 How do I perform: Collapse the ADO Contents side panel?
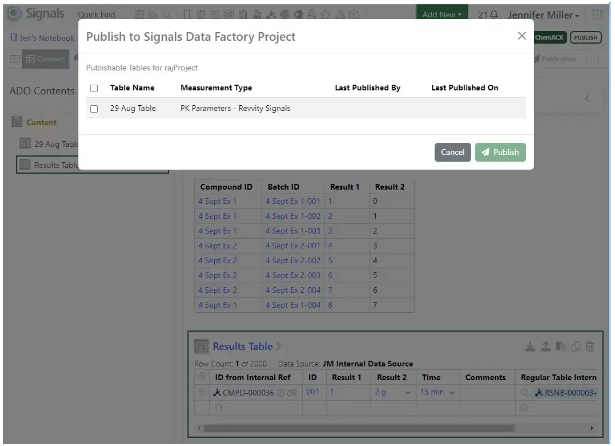coord(586,98)
